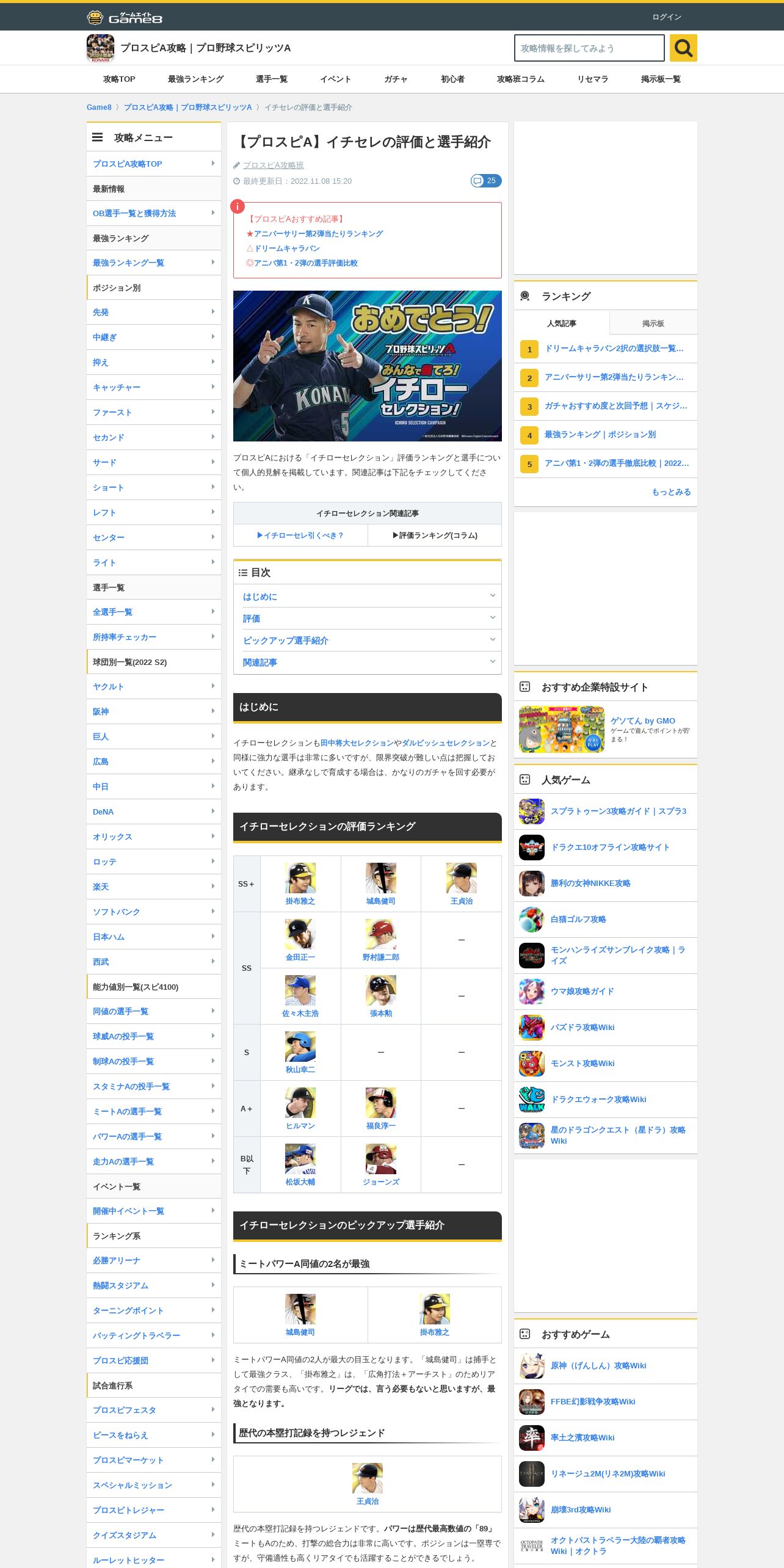This screenshot has width=784, height=1568.
Task: Click Game8 breadcrumb link
Action: [x=99, y=107]
